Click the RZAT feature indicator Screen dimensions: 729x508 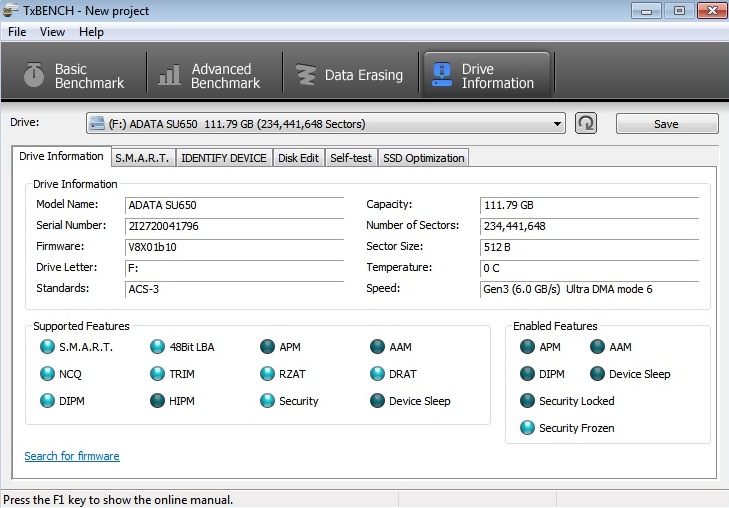[267, 374]
